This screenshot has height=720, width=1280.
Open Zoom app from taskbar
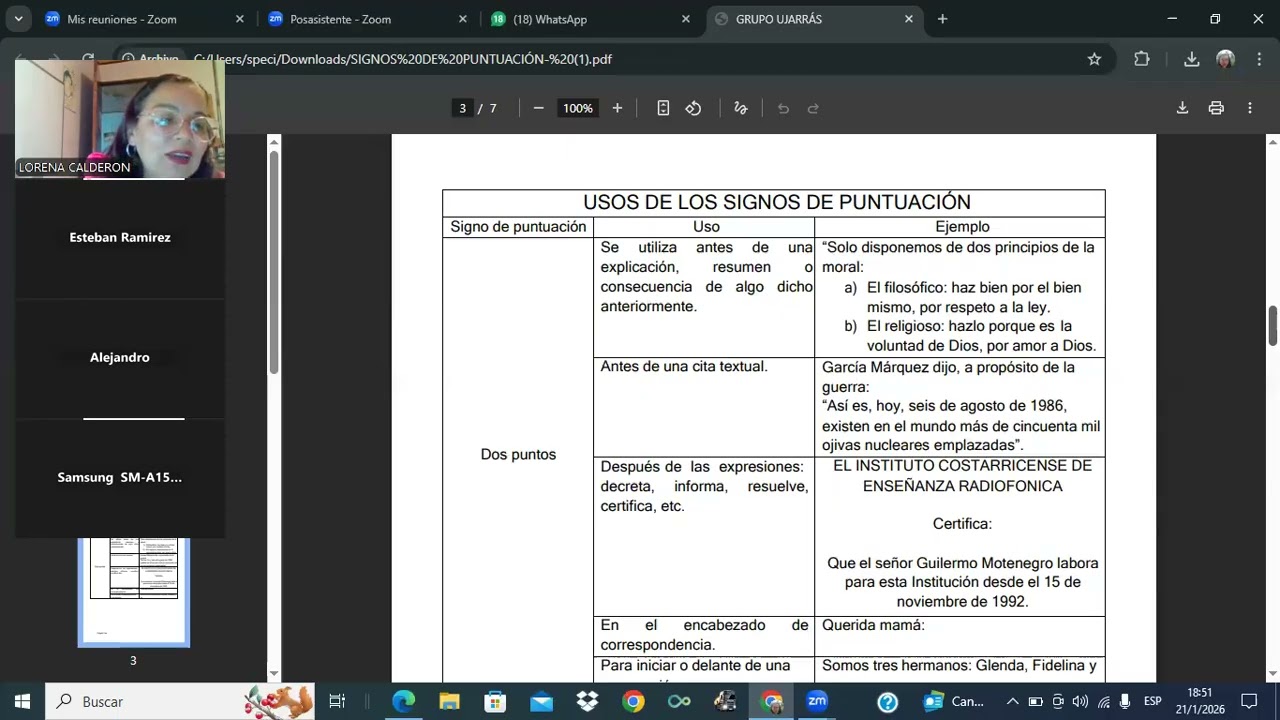(x=817, y=702)
